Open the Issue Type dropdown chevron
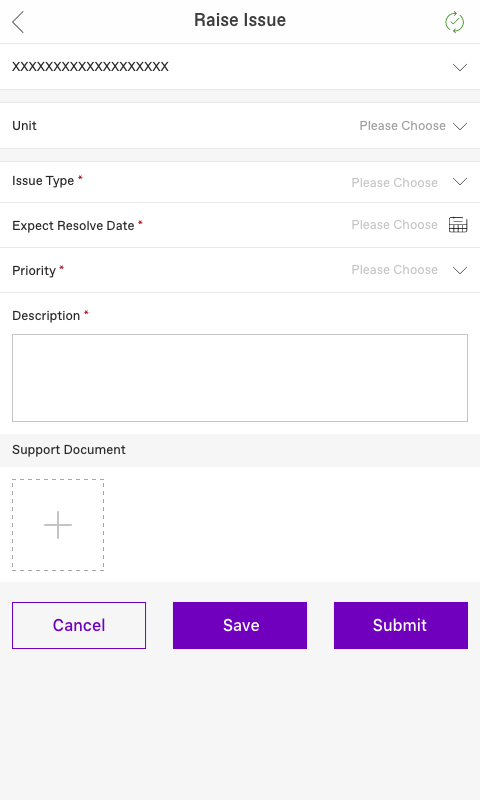480x800 pixels. [x=460, y=182]
